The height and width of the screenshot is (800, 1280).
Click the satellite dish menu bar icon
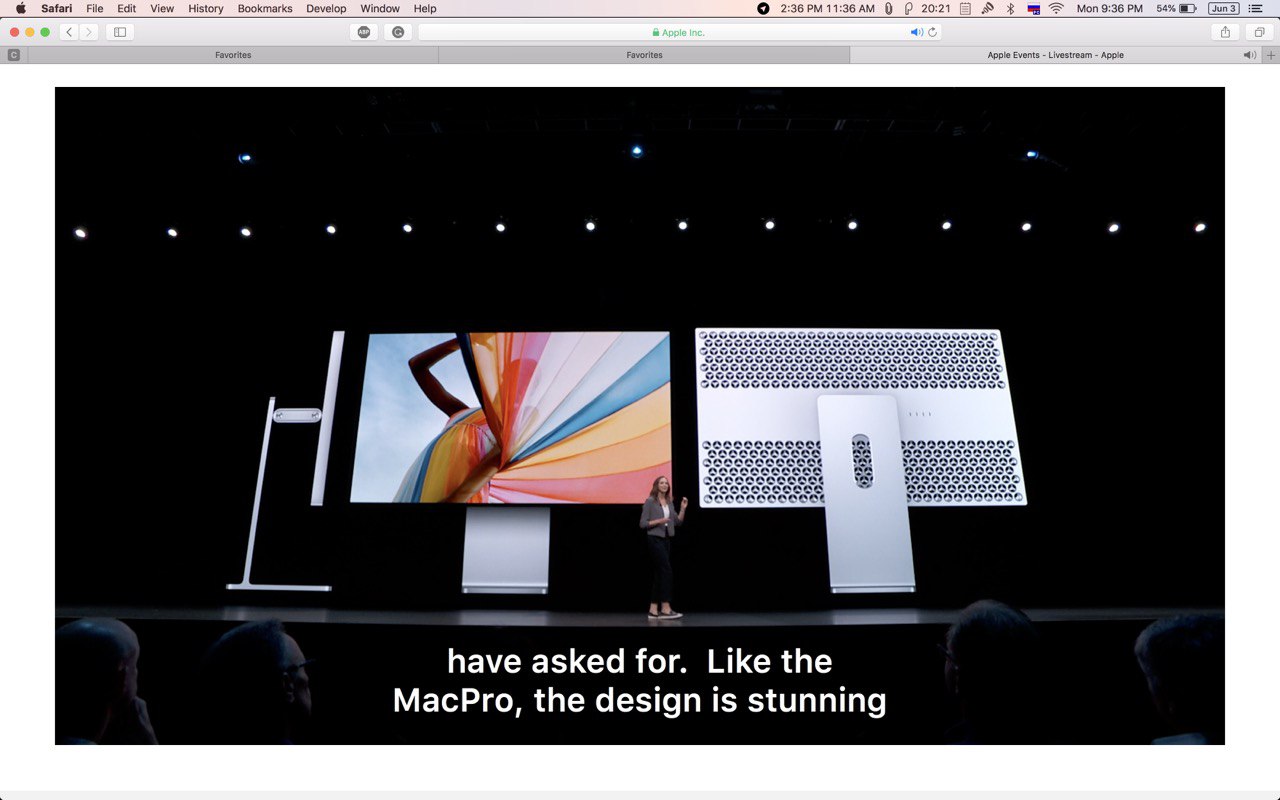click(x=987, y=8)
